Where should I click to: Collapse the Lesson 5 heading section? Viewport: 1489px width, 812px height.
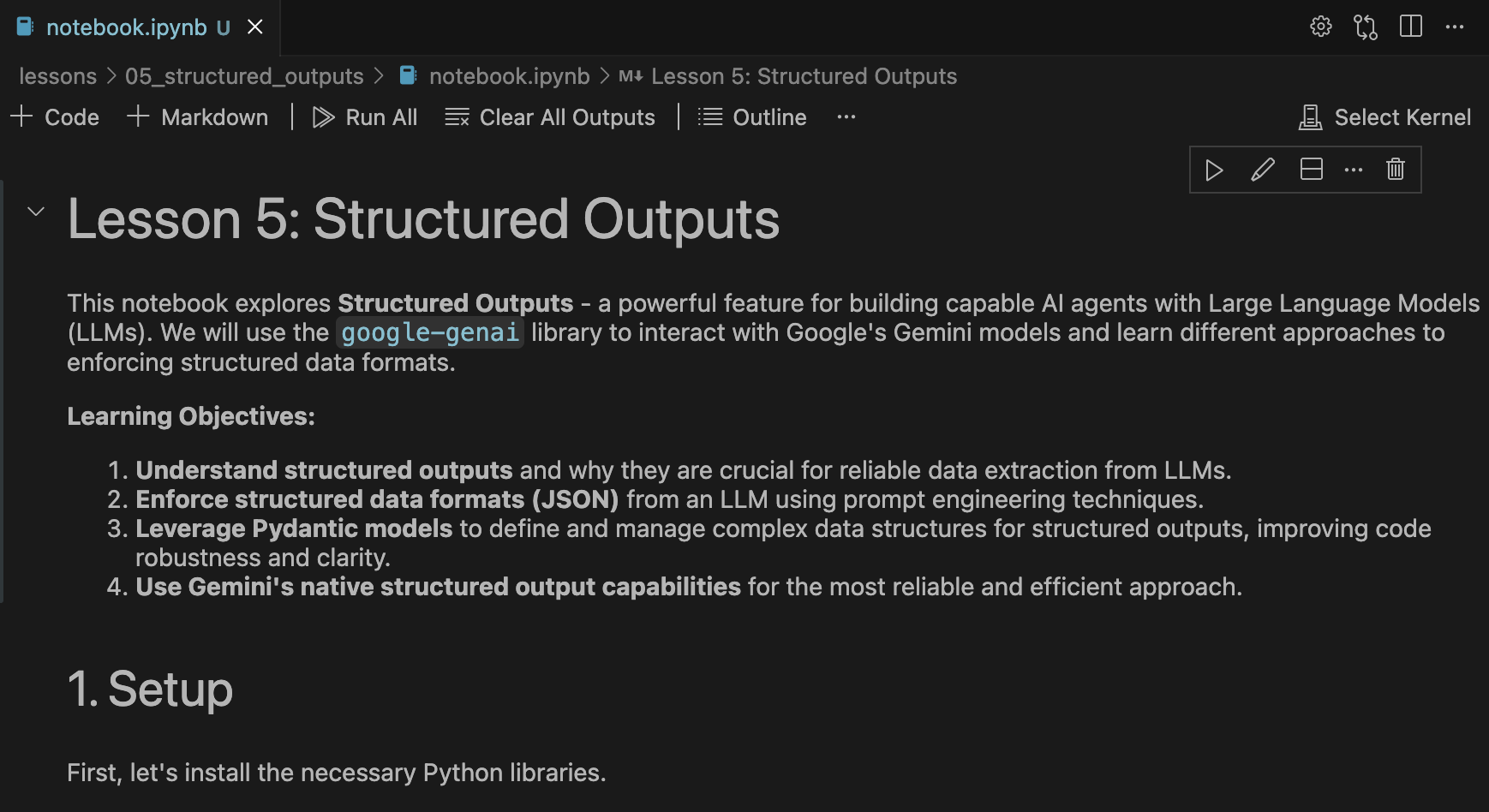36,211
